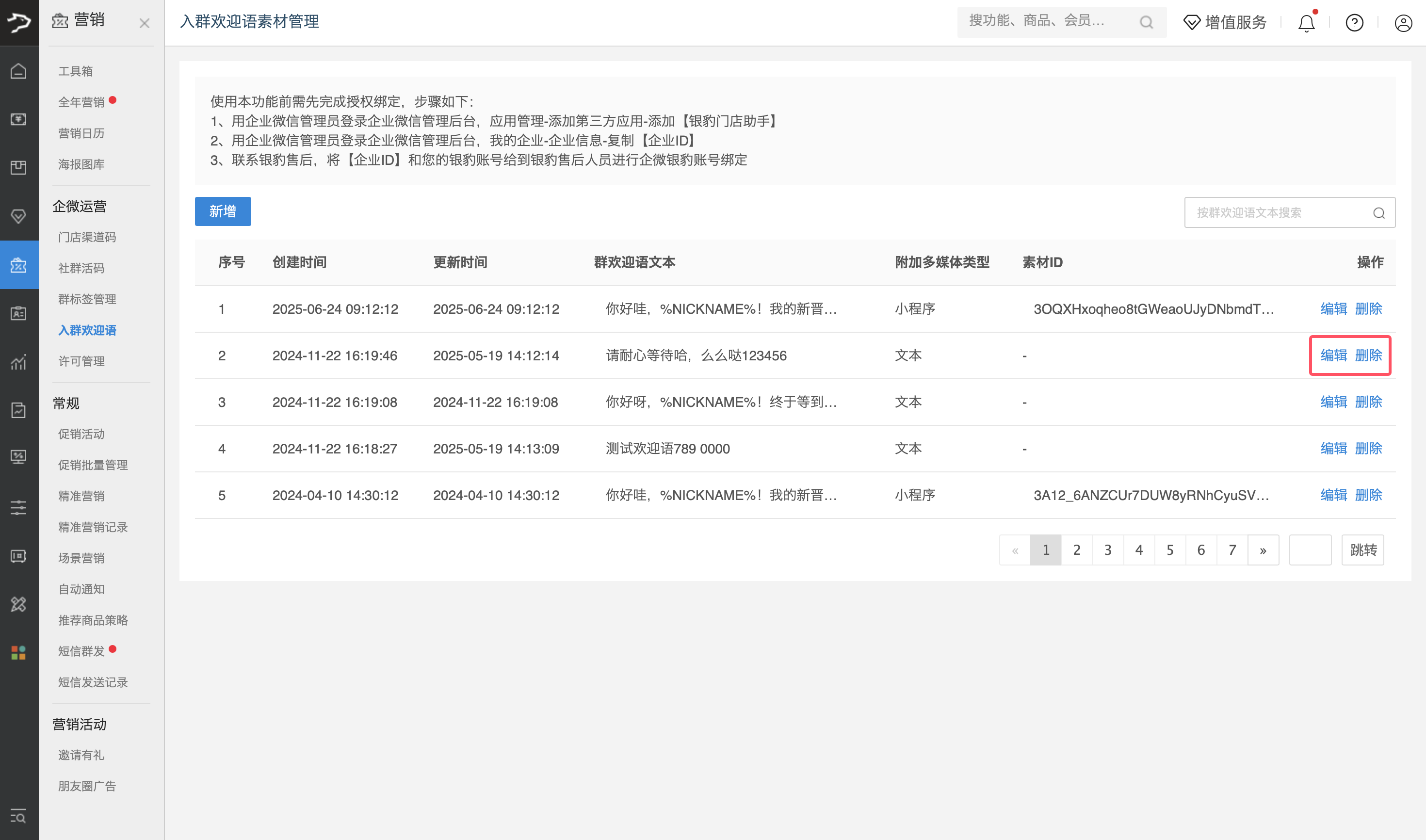Open the display device icon in rail
Image resolution: width=1426 pixels, height=840 pixels.
[x=19, y=556]
